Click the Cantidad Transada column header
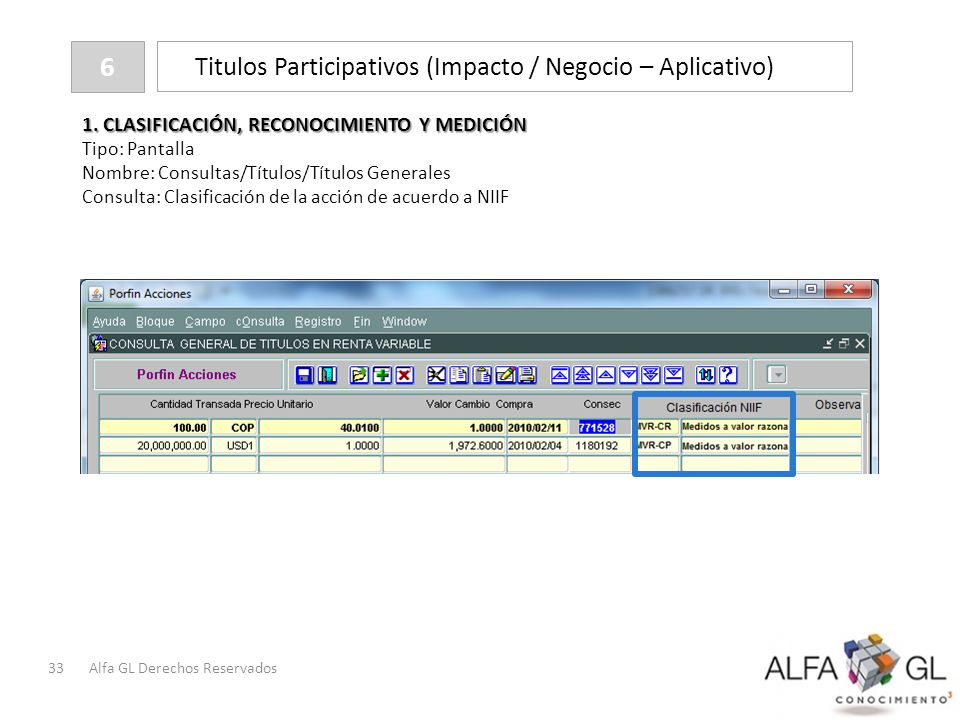This screenshot has height=720, width=960. pos(196,404)
